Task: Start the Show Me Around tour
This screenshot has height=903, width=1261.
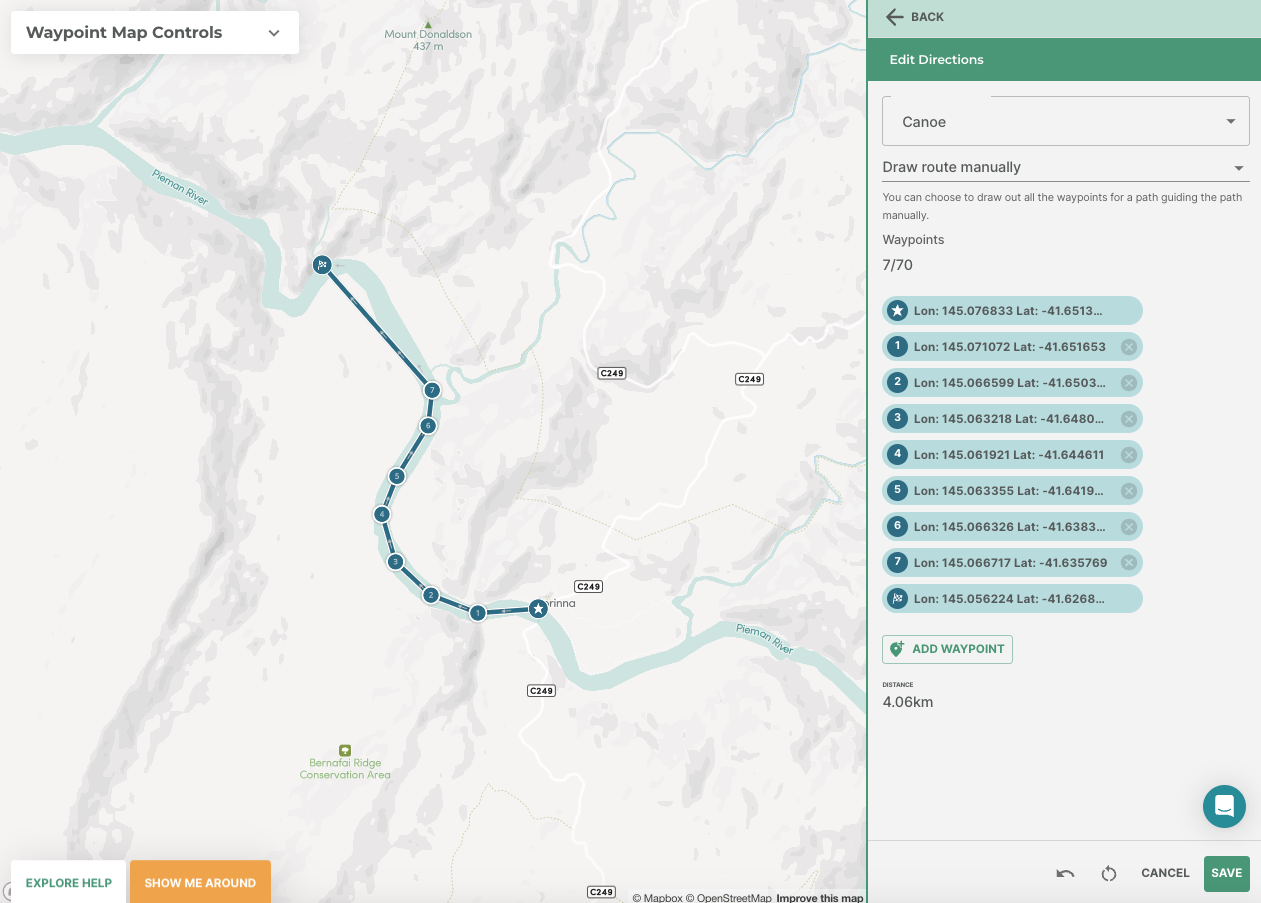Action: 200,883
